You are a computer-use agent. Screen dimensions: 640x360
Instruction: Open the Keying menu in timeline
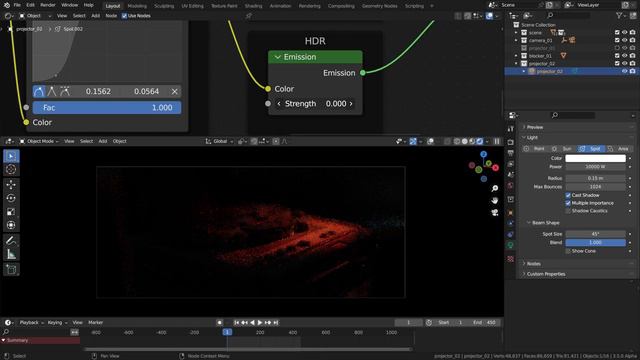pos(57,322)
